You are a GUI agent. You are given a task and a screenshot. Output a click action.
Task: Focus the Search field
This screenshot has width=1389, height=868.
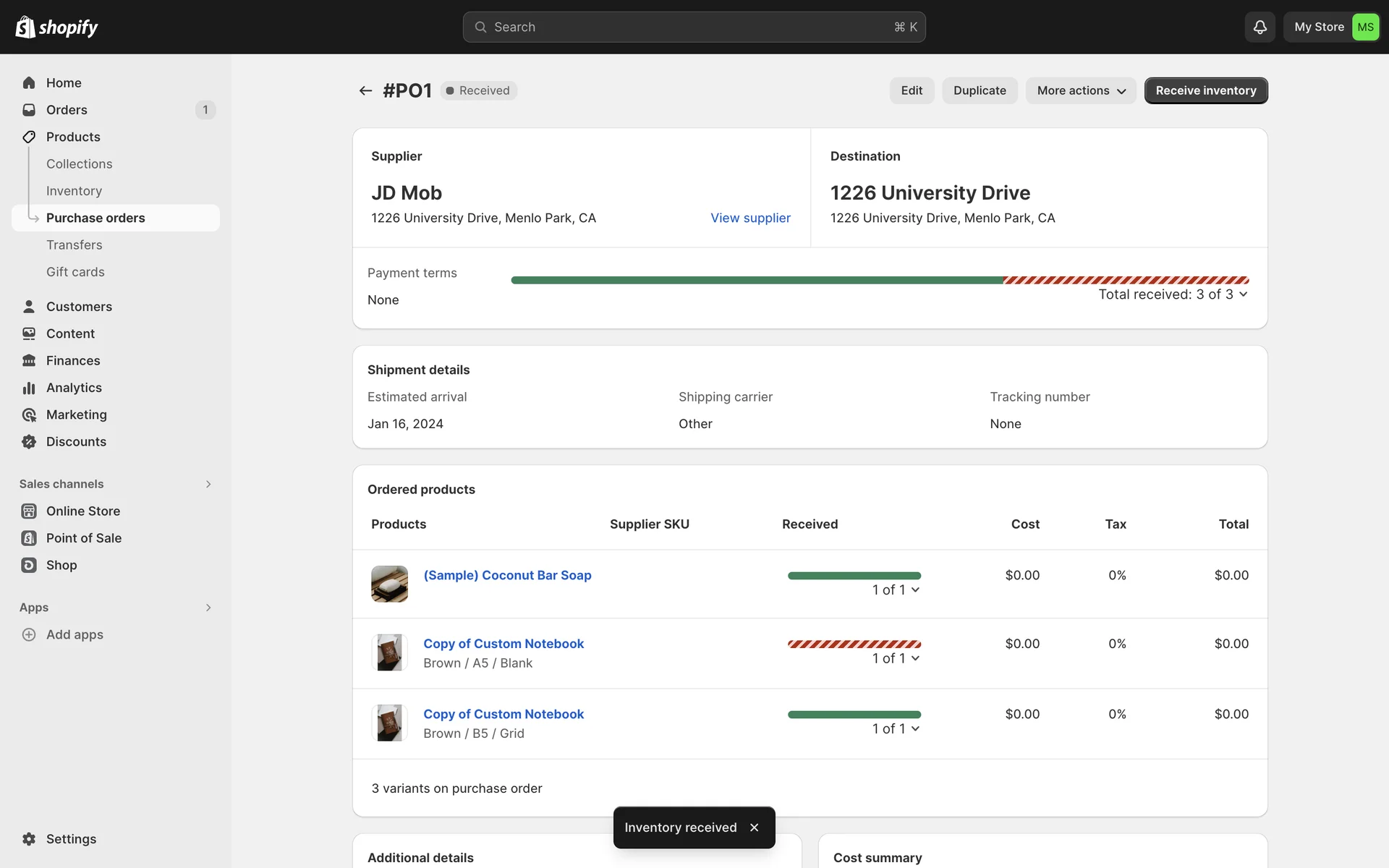tap(693, 27)
